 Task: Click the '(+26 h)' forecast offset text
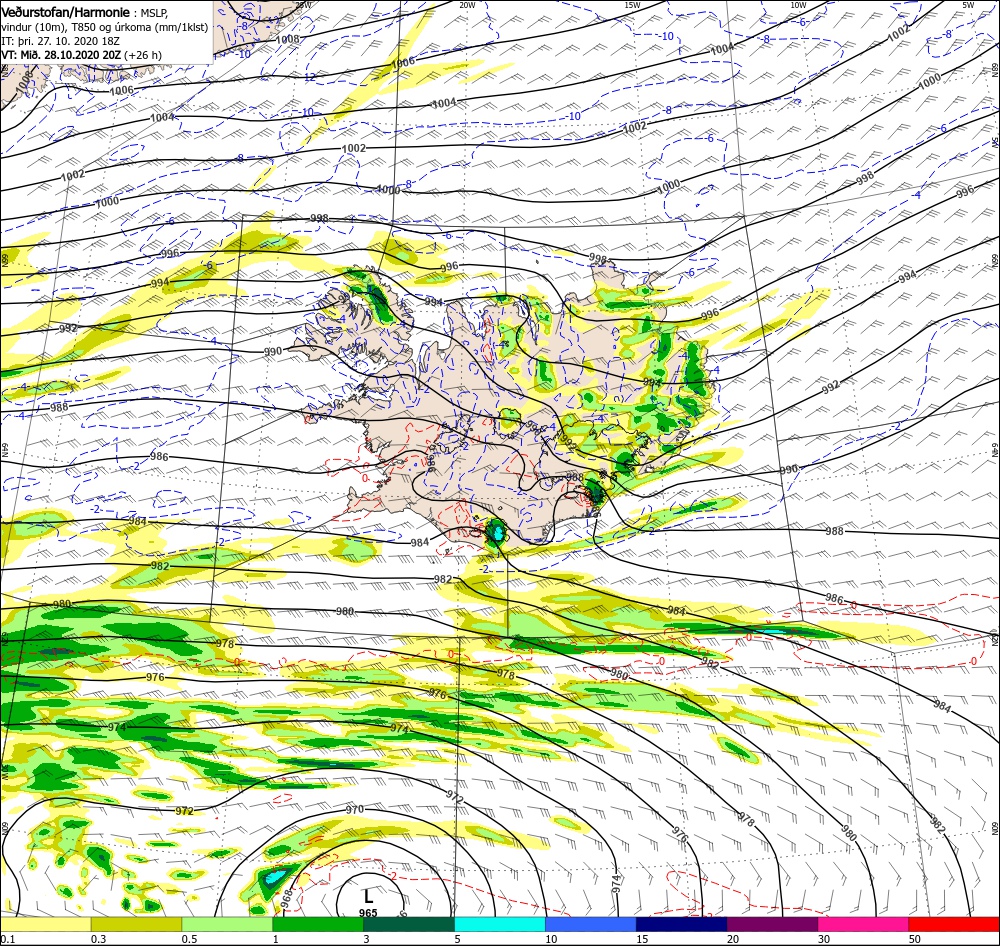coord(143,55)
